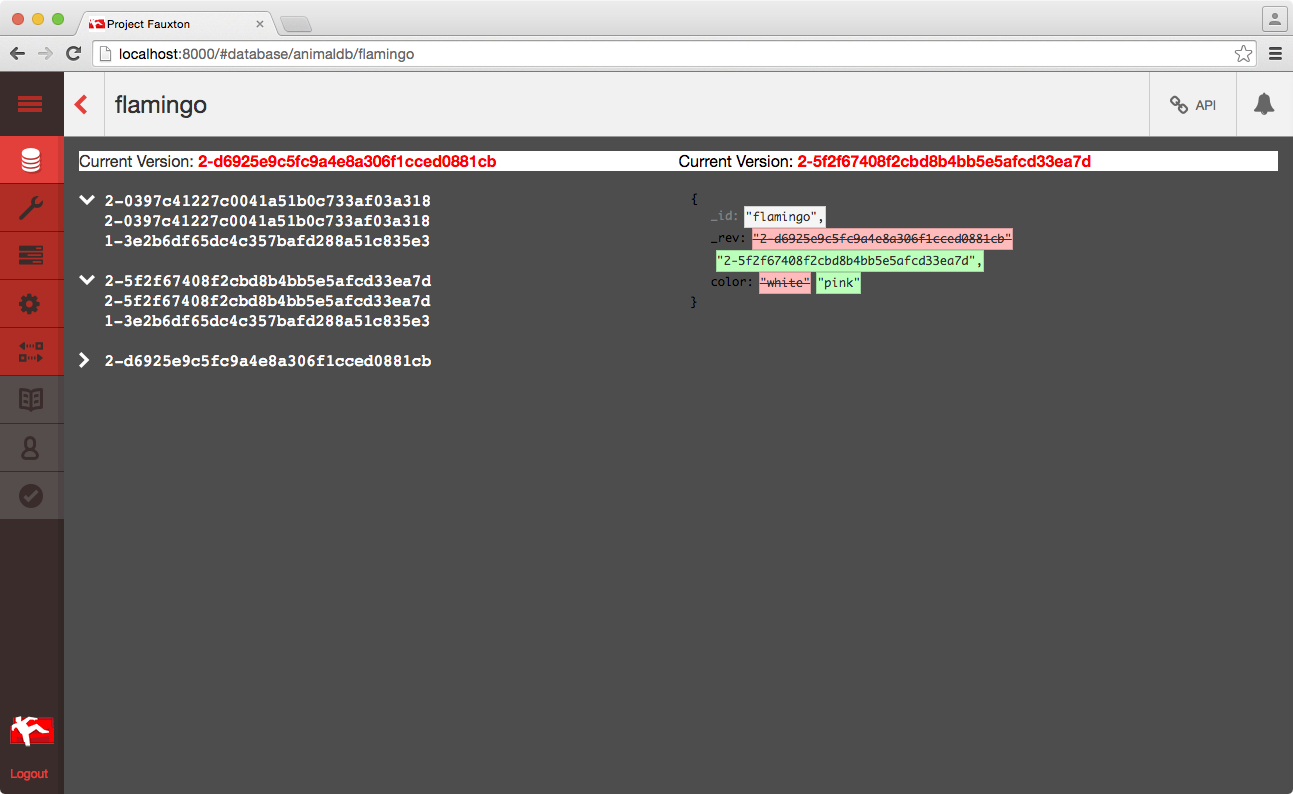Collapse the 2-0397c41227c revision branch
1293x794 pixels.
pos(87,201)
